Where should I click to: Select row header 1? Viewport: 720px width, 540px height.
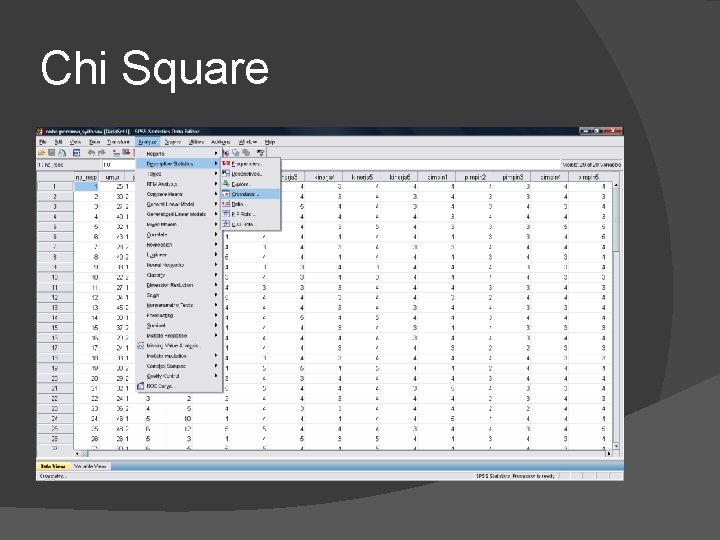point(55,186)
